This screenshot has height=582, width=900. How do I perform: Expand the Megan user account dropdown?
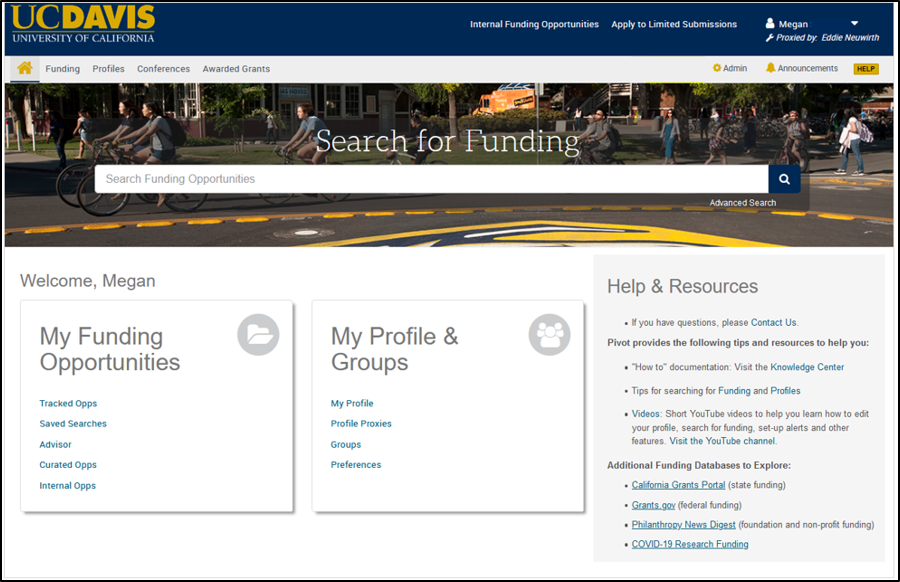pyautogui.click(x=854, y=23)
